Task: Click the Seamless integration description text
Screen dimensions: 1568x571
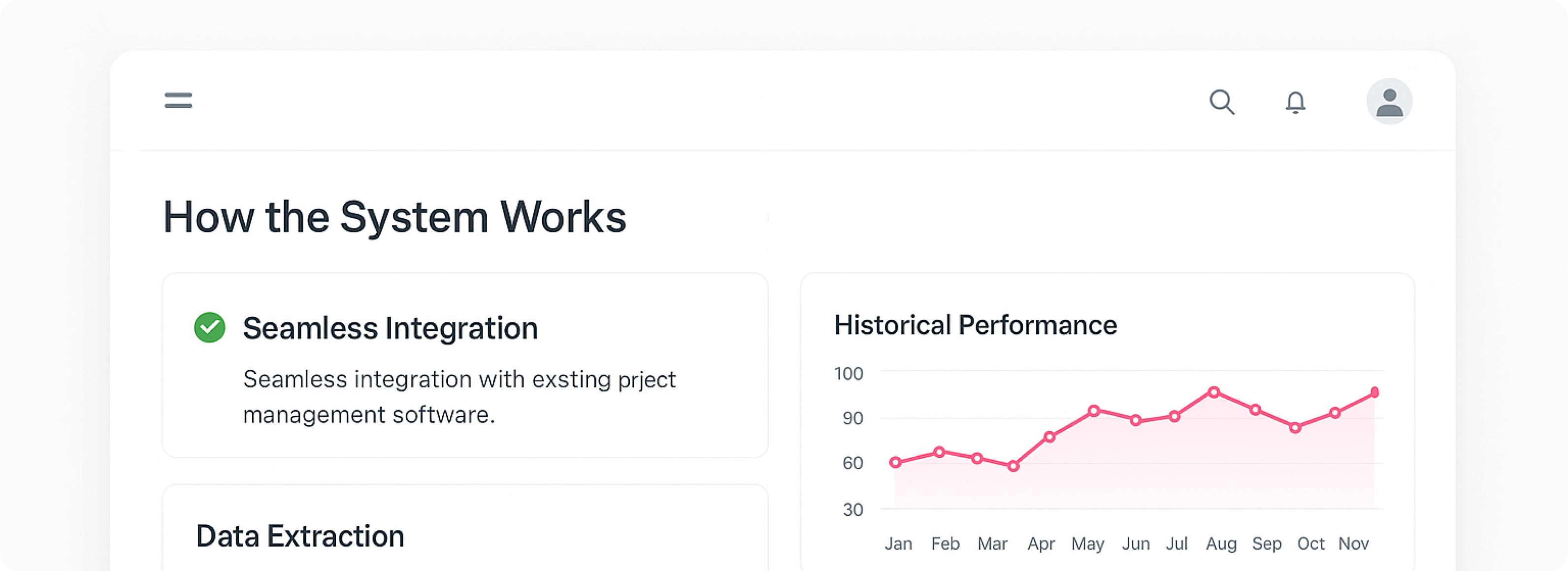Action: pos(459,396)
